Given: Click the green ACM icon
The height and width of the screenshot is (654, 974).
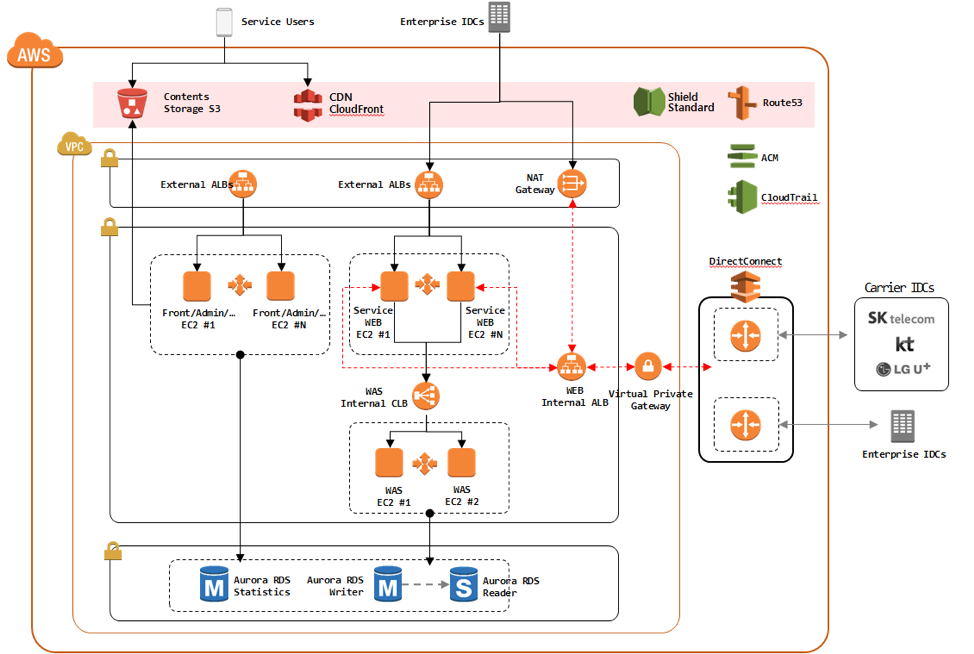Looking at the screenshot, I should pos(743,155).
